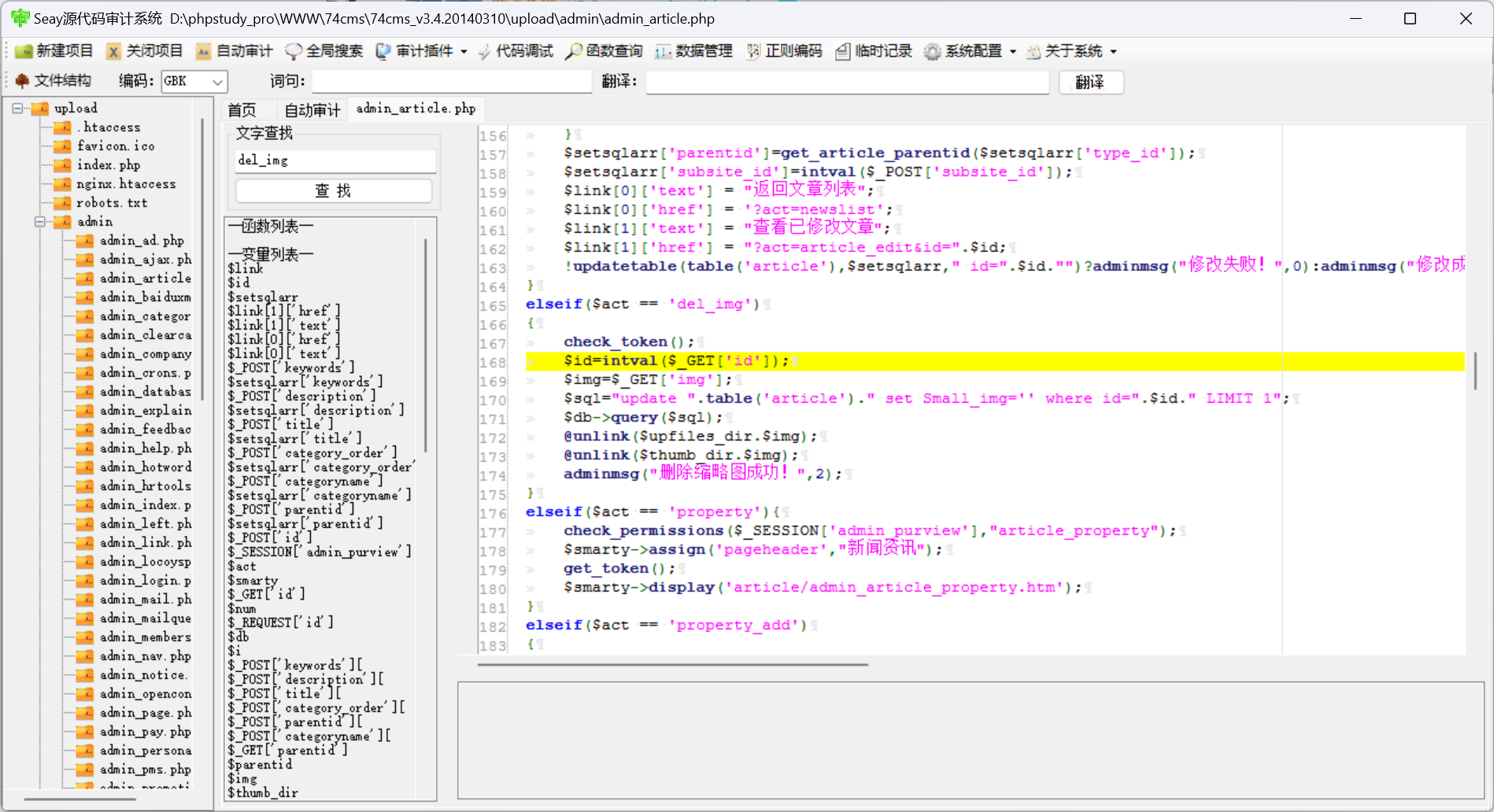Open admin_login.php in file tree
Screen dimensions: 1494x812
point(146,581)
